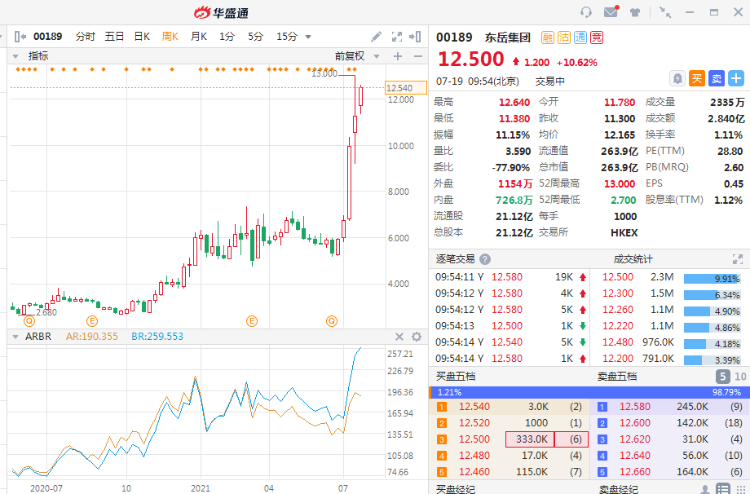The image size is (750, 494).
Task: Click the 12.540 current price label on axis
Action: coord(406,88)
